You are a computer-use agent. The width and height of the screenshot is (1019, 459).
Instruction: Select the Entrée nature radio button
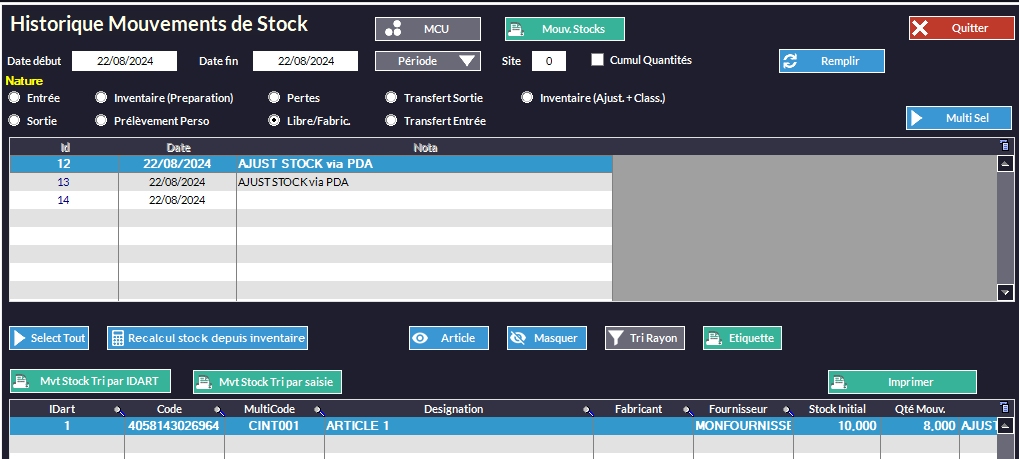(x=15, y=98)
